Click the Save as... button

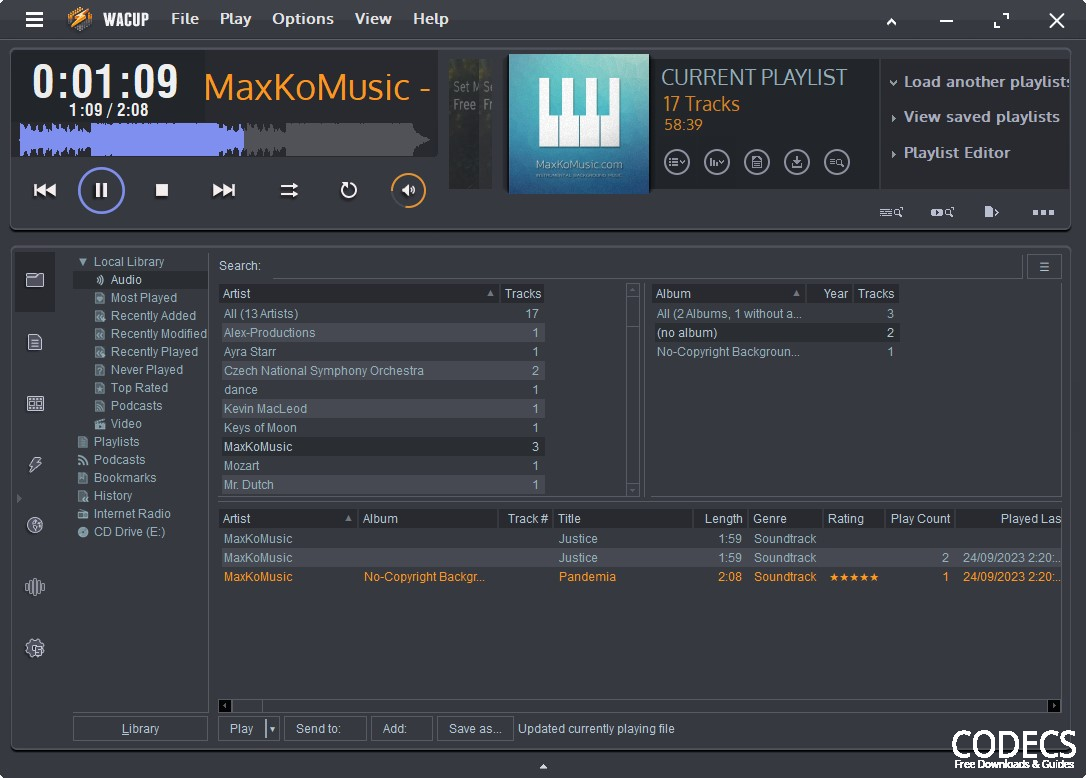click(x=475, y=729)
